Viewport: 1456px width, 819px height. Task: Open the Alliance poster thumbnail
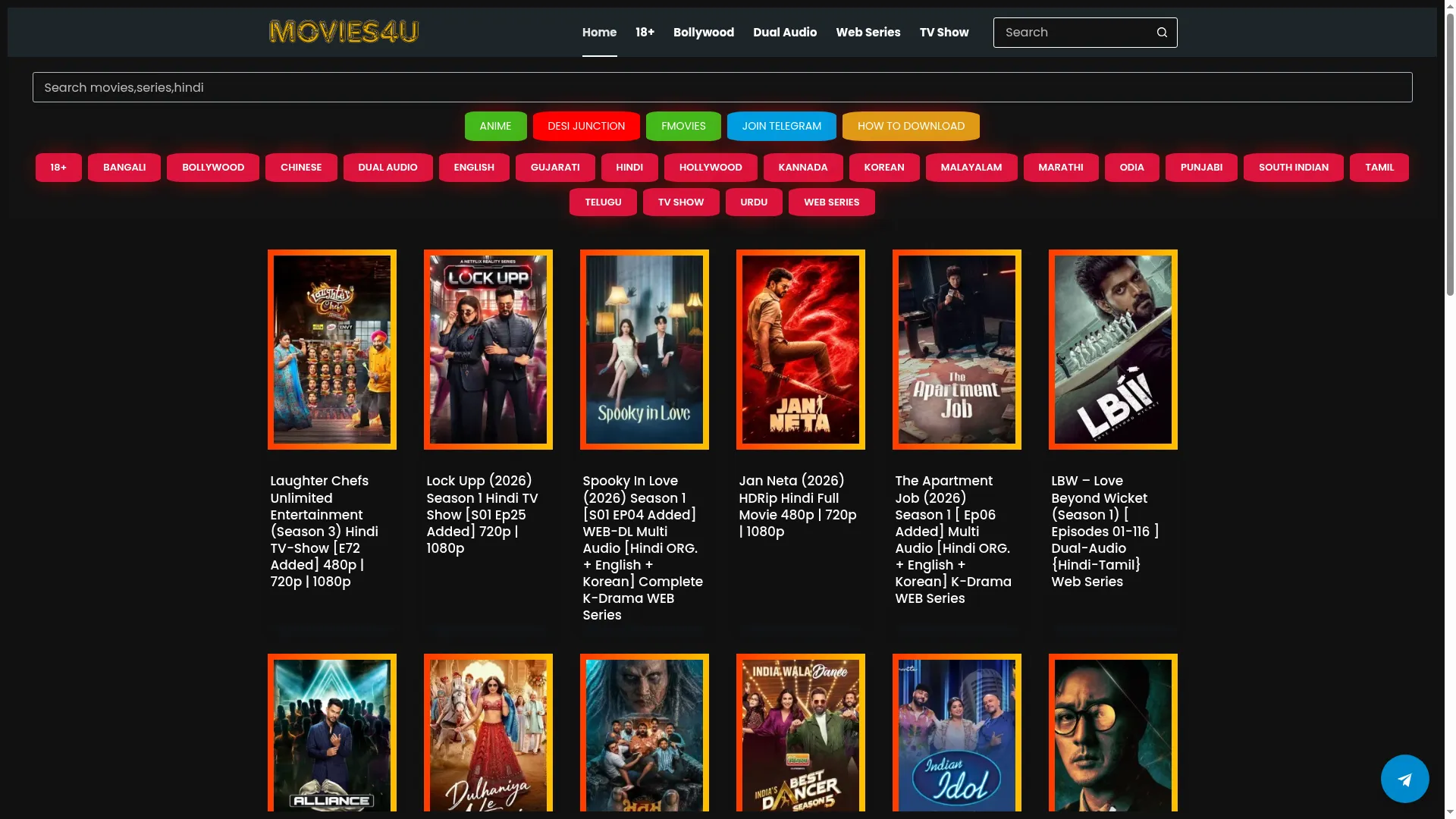(x=332, y=733)
